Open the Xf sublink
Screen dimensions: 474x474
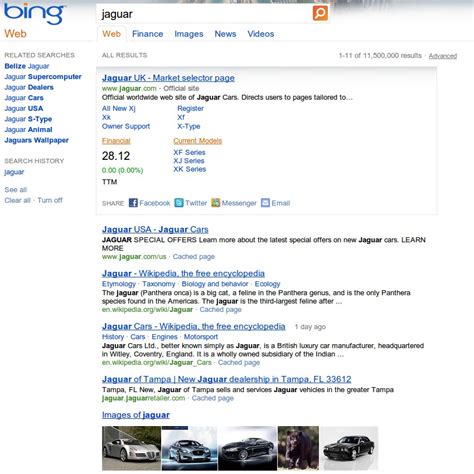(181, 117)
